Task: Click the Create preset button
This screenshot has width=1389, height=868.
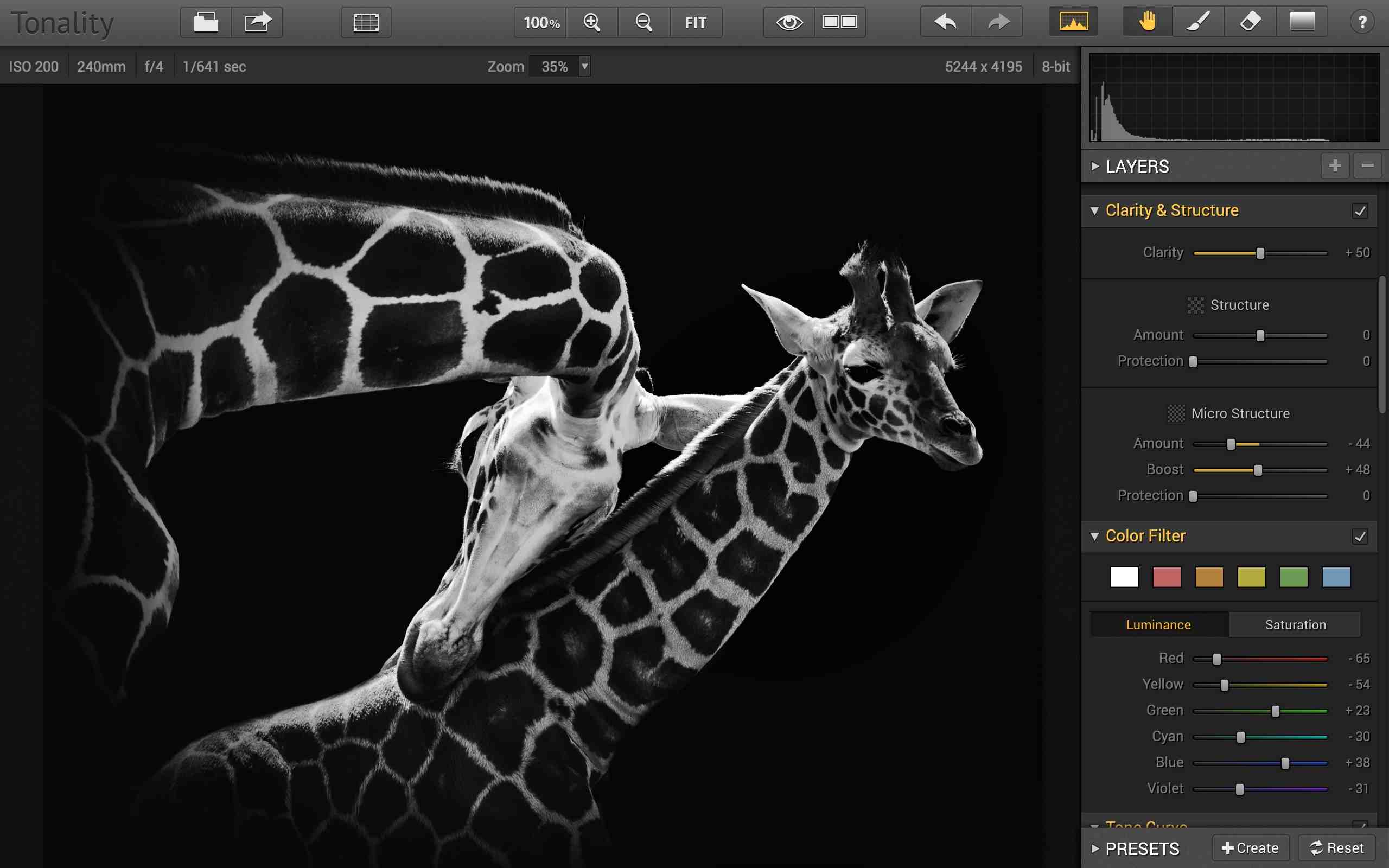Action: [1250, 848]
